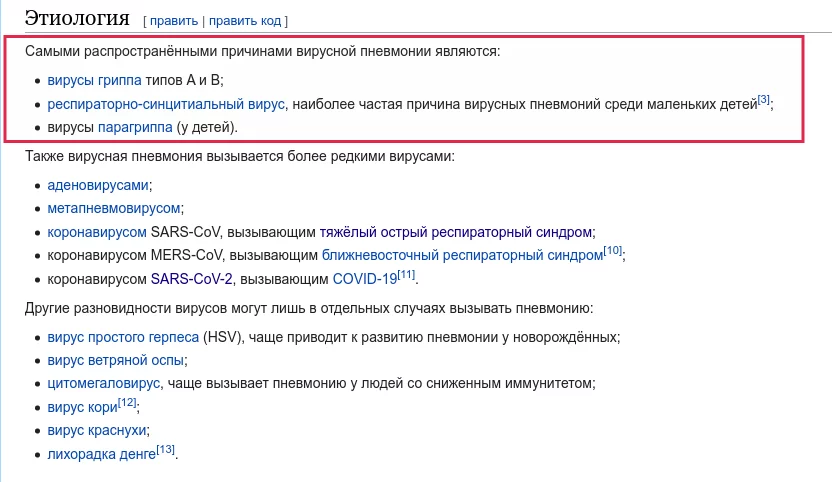Open the 'респираторно-синцитиальный вирус' article link
This screenshot has height=482, width=832.
click(x=167, y=104)
